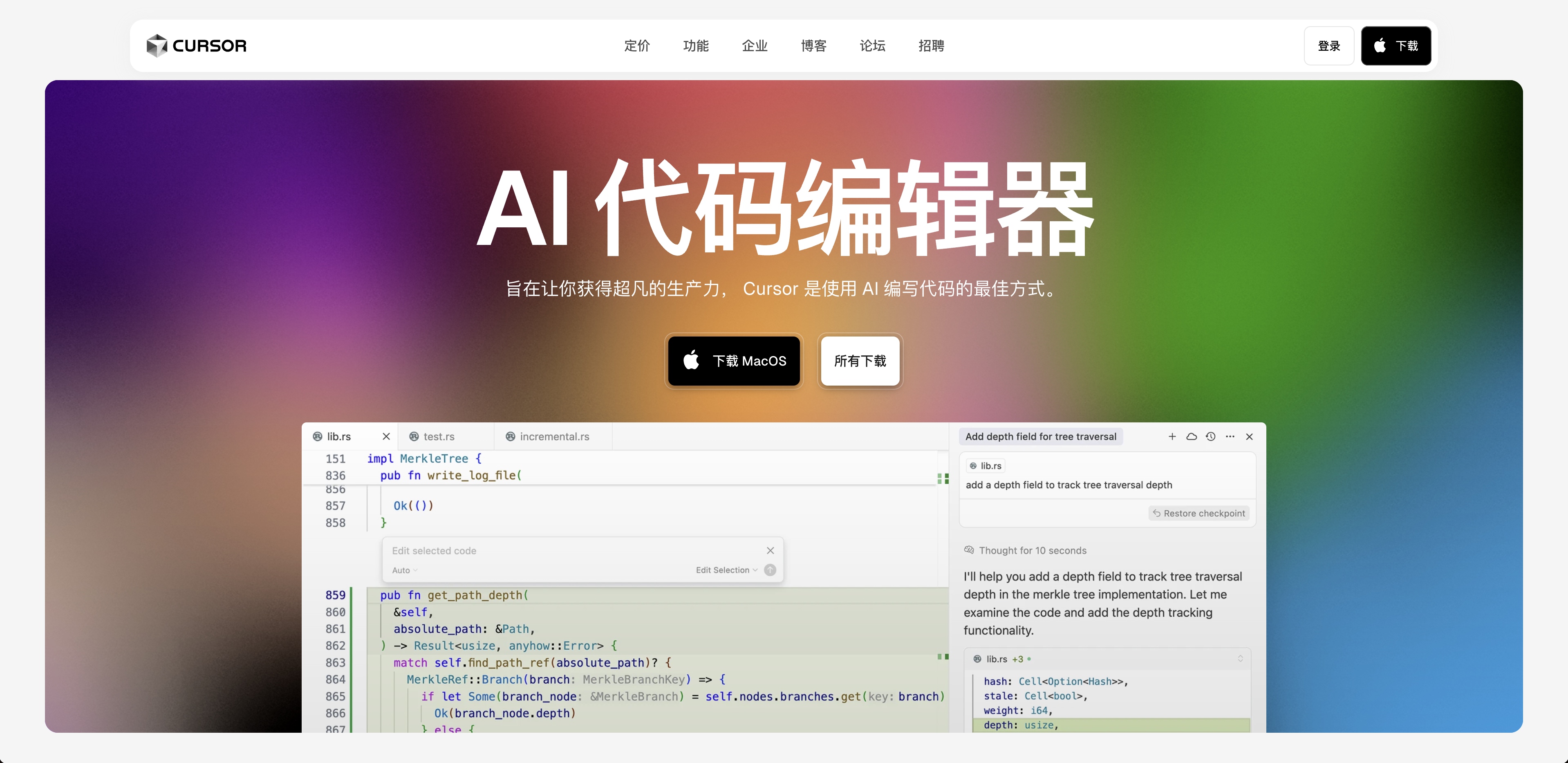
Task: Click the Cursor cube logo icon
Action: coord(157,46)
